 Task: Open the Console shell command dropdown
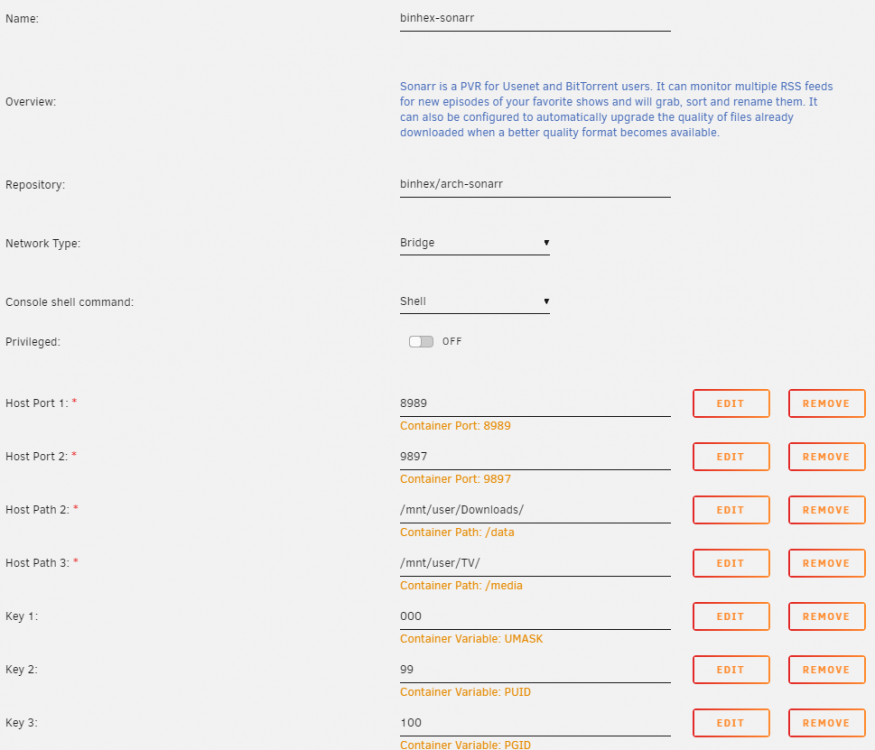point(474,302)
